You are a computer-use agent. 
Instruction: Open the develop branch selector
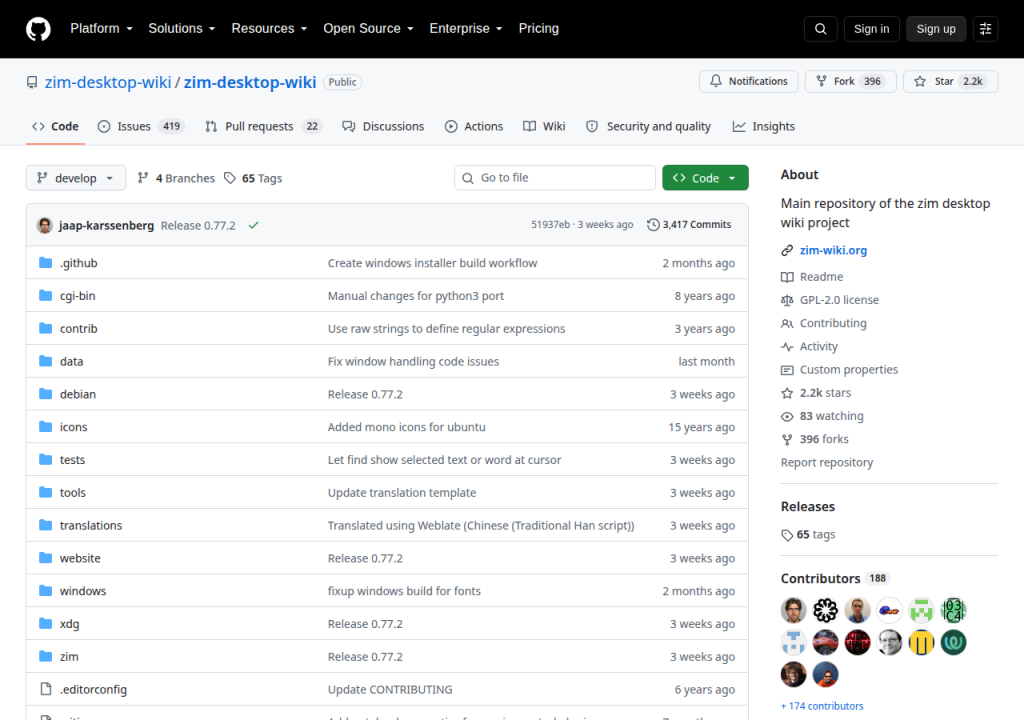click(76, 178)
